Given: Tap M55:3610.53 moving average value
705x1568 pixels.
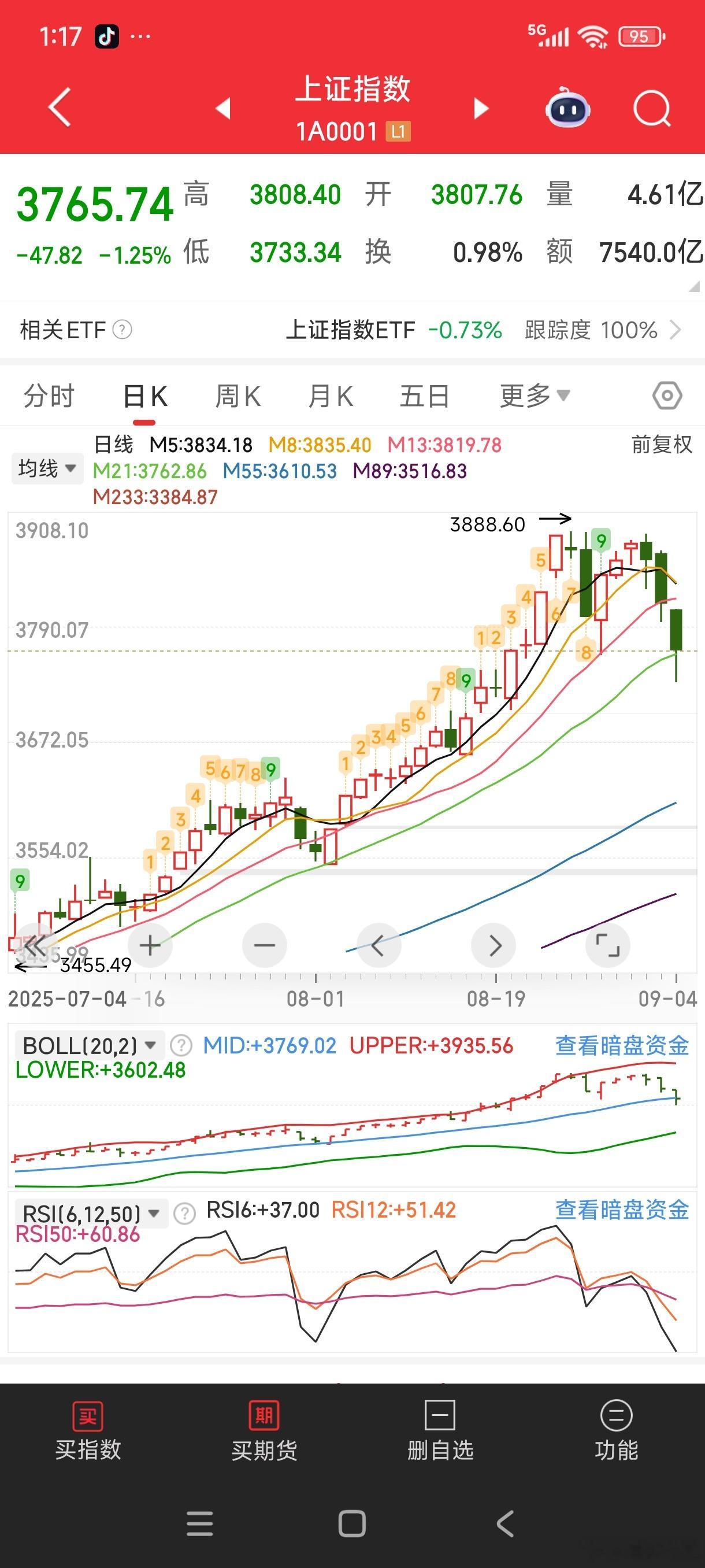Looking at the screenshot, I should [280, 471].
